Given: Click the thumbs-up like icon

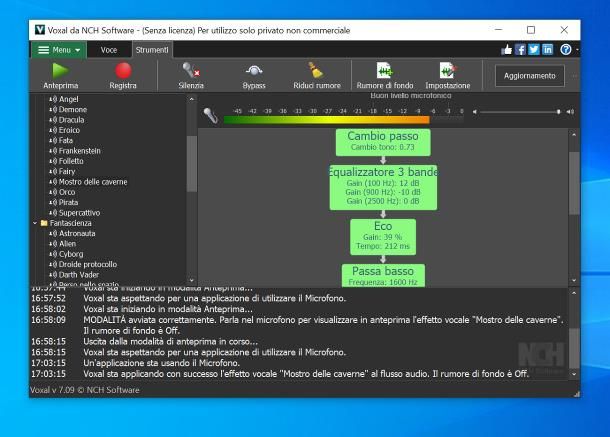Looking at the screenshot, I should coord(506,49).
